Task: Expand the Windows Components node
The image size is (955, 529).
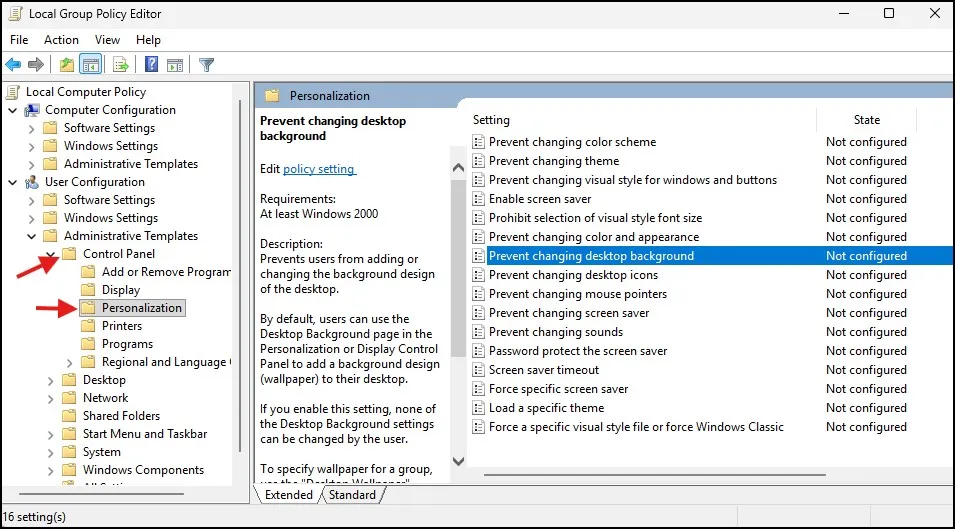Action: (x=51, y=471)
